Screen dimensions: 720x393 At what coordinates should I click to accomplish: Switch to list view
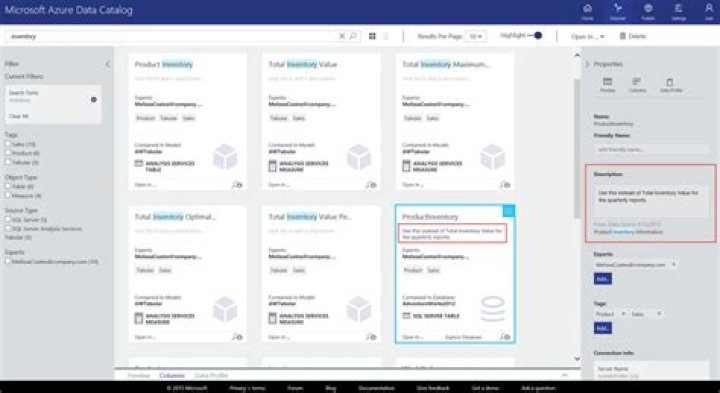pos(386,36)
